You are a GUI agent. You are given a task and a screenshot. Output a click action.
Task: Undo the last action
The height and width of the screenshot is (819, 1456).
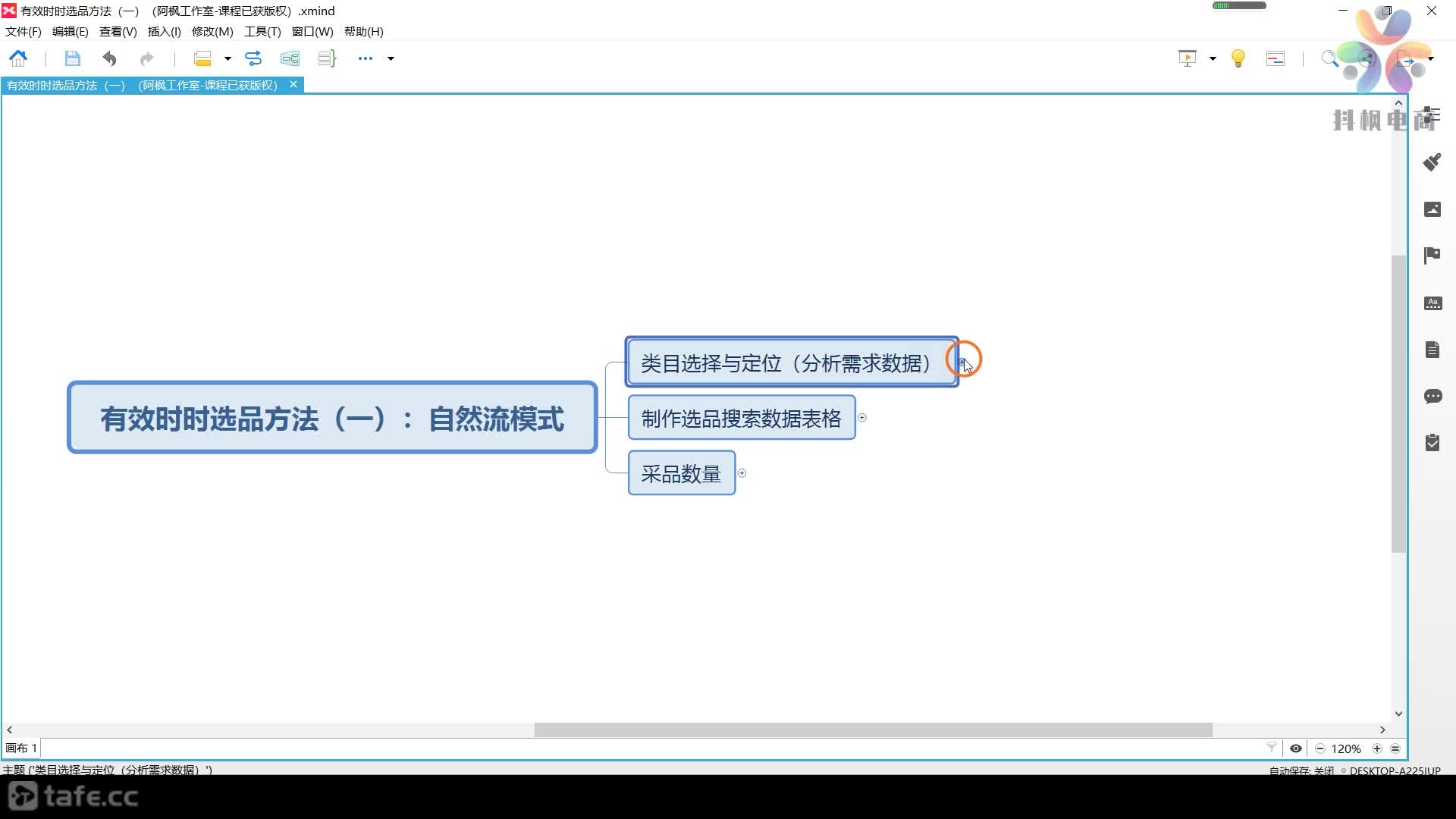[x=110, y=58]
